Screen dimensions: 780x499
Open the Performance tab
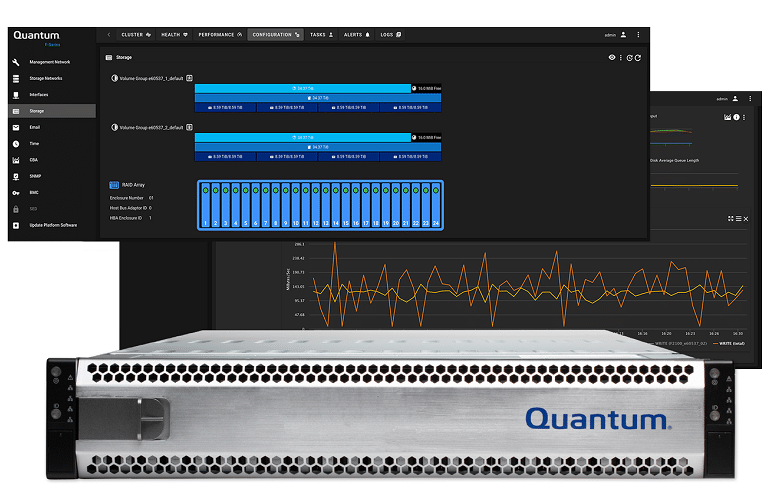click(x=220, y=35)
